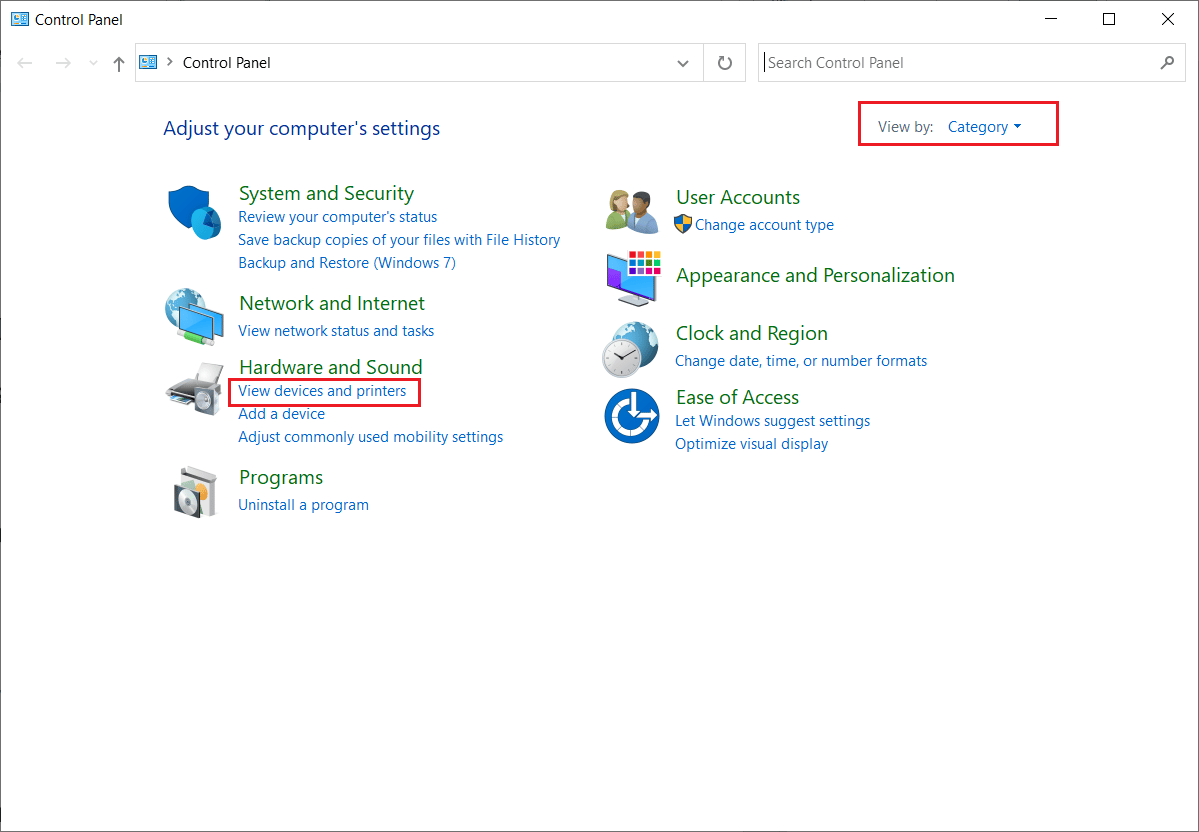Click the Programs disc icon
1199x832 pixels.
point(194,491)
